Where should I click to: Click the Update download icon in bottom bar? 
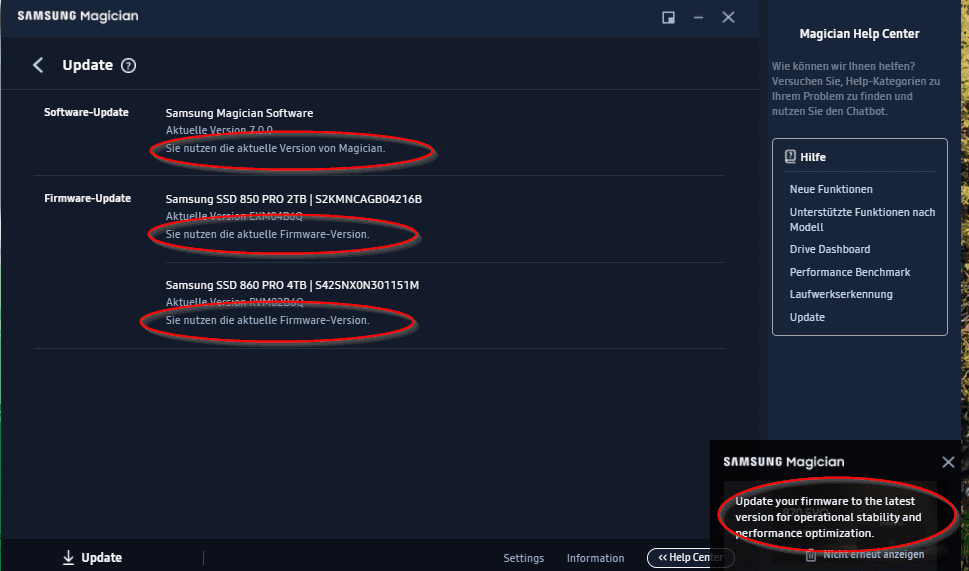coord(68,557)
